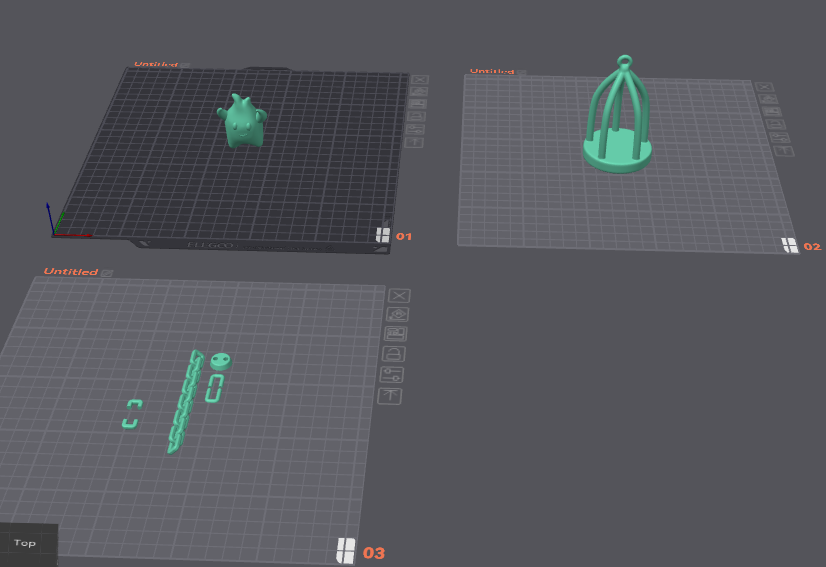Image resolution: width=826 pixels, height=567 pixels.
Task: Remove plate 03 using its X icon
Action: [x=399, y=296]
